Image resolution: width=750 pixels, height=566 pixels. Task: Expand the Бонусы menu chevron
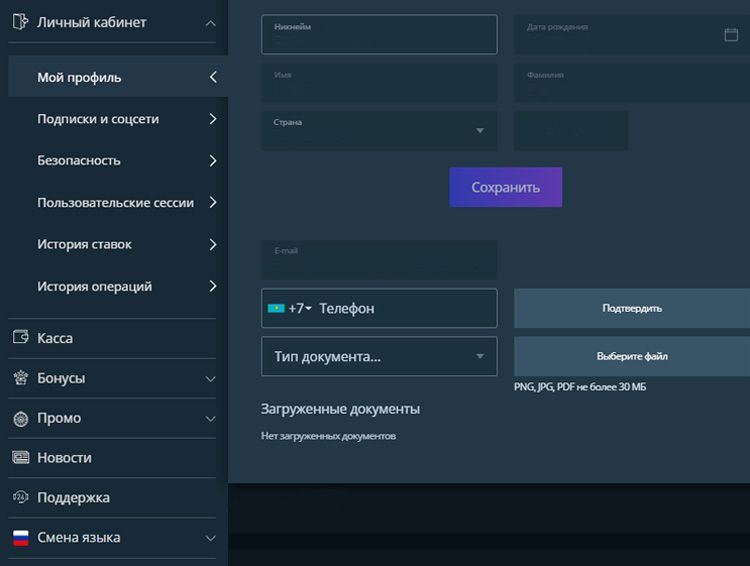(210, 379)
